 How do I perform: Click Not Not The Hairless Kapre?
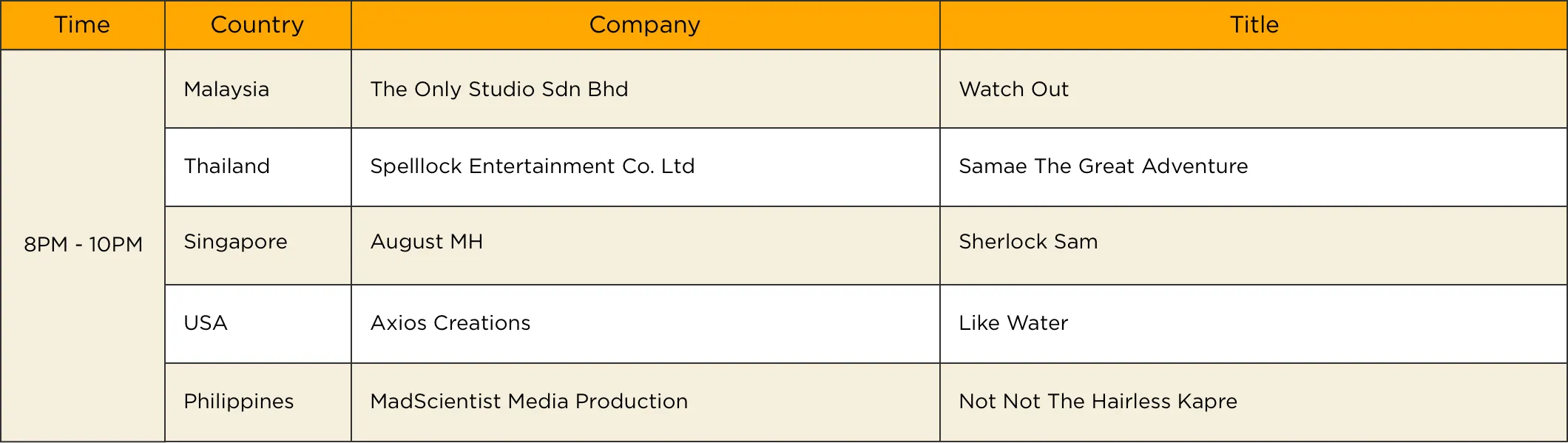(x=1098, y=402)
